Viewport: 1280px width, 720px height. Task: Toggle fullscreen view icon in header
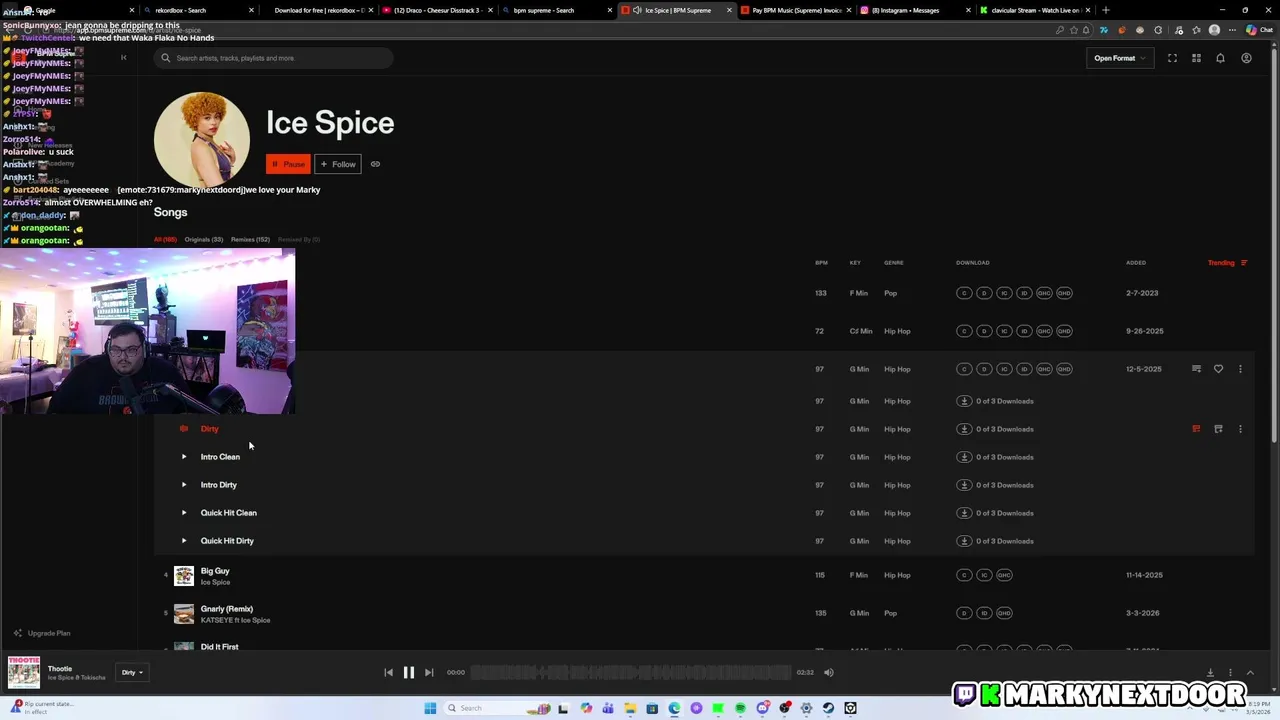tap(1172, 58)
